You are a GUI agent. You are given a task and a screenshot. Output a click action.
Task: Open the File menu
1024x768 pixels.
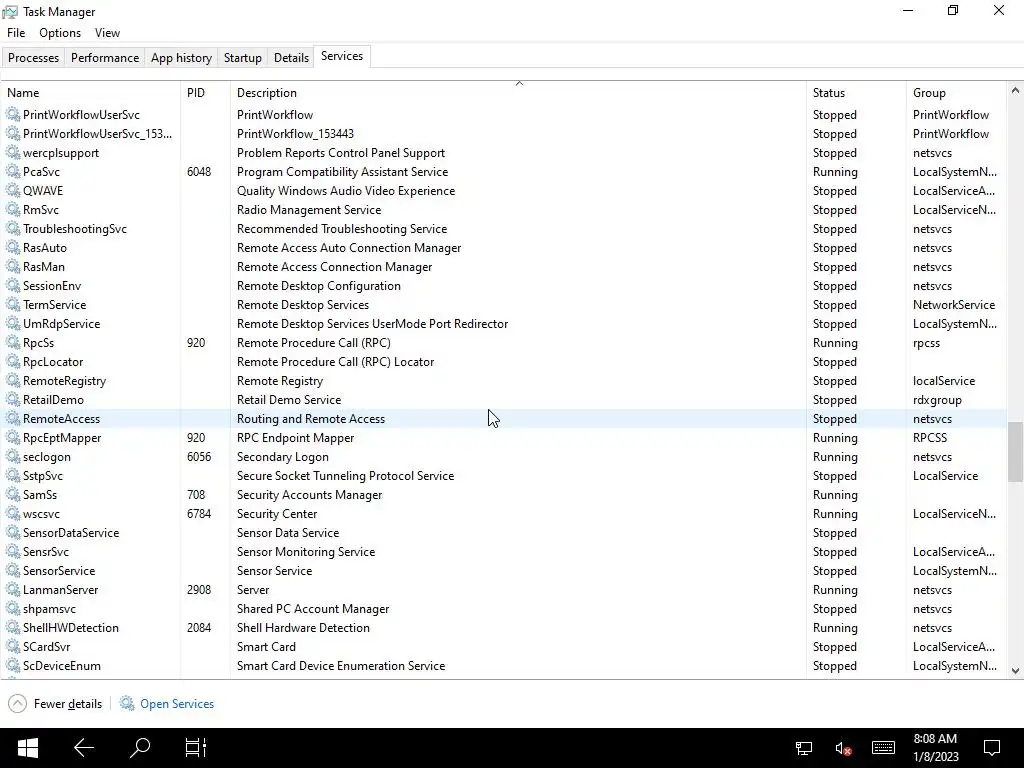click(16, 33)
